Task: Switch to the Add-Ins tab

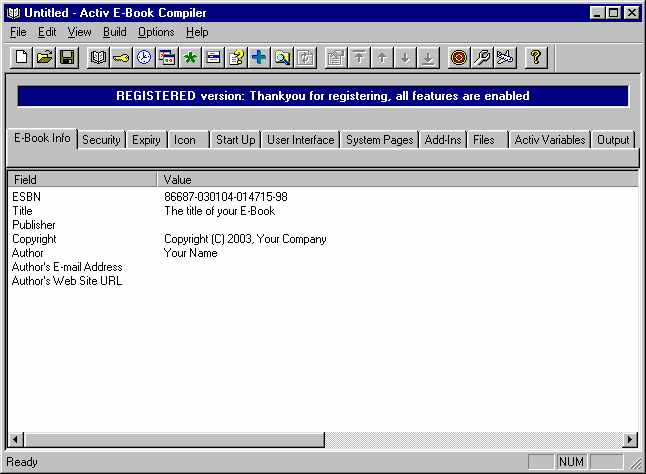Action: click(443, 140)
